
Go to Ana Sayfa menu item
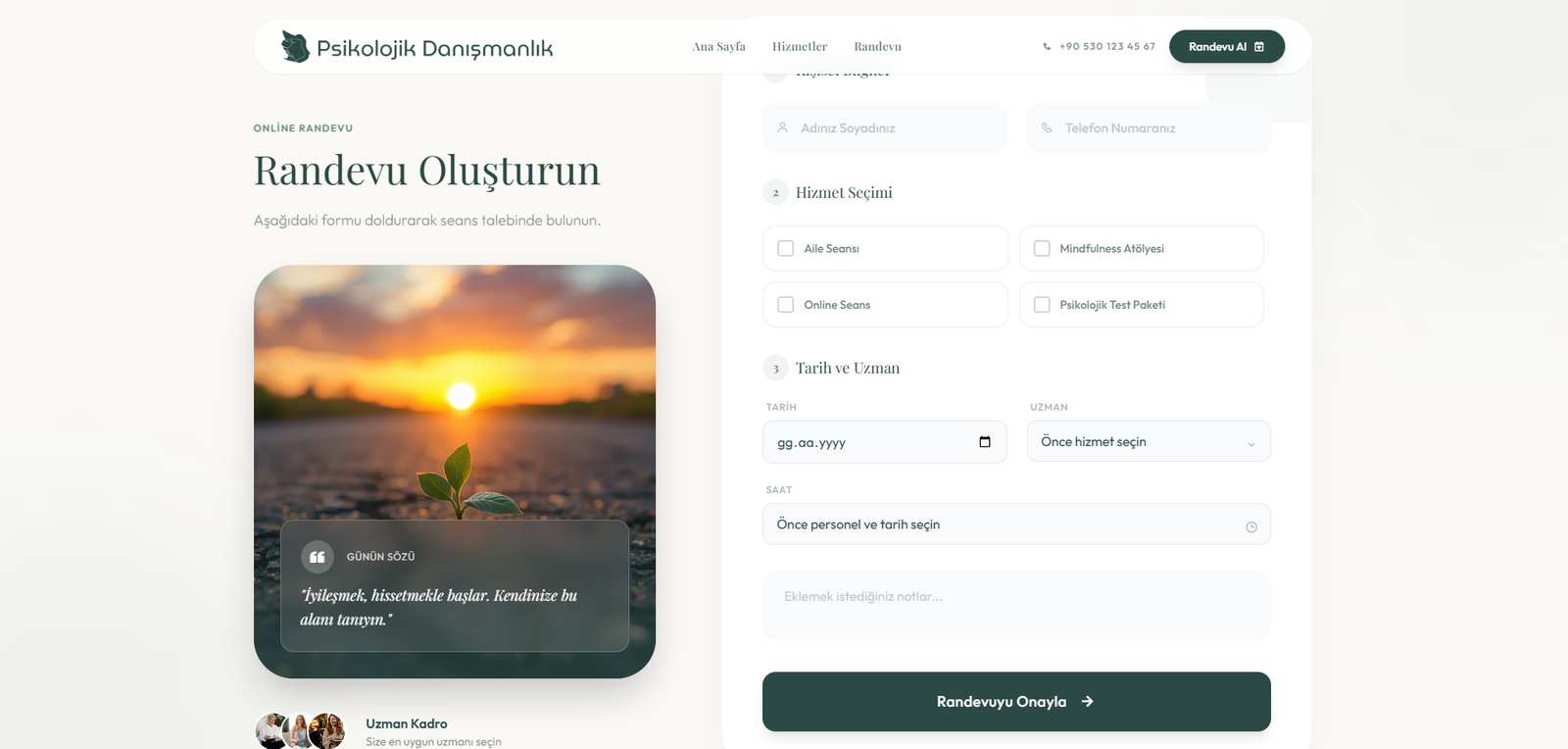pyautogui.click(x=718, y=46)
